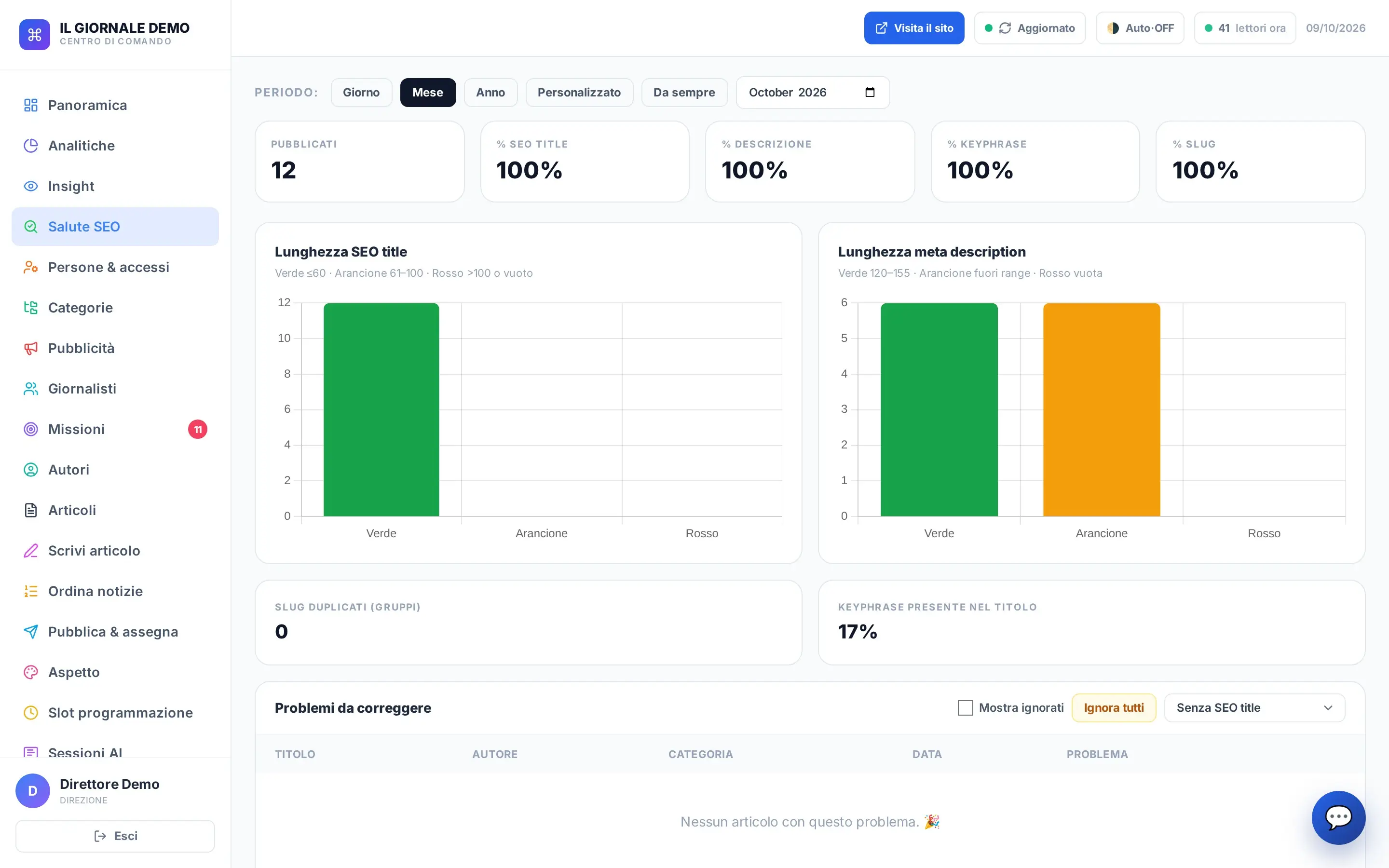The image size is (1389, 868).
Task: Toggle the Auto·OFF theme switch
Action: tap(1140, 28)
